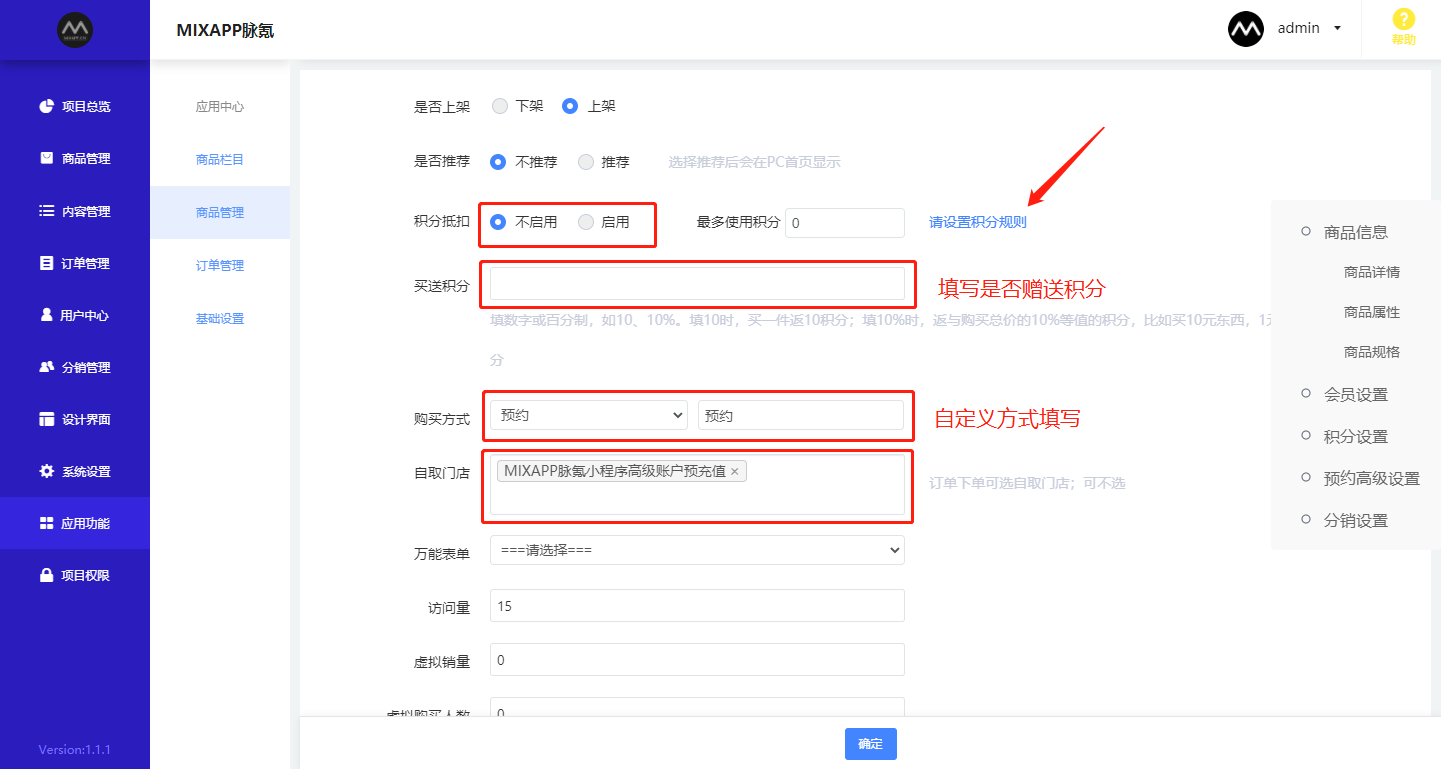Screen dimensions: 1441x769
Task: Click the 买送积分 input field
Action: click(x=697, y=284)
